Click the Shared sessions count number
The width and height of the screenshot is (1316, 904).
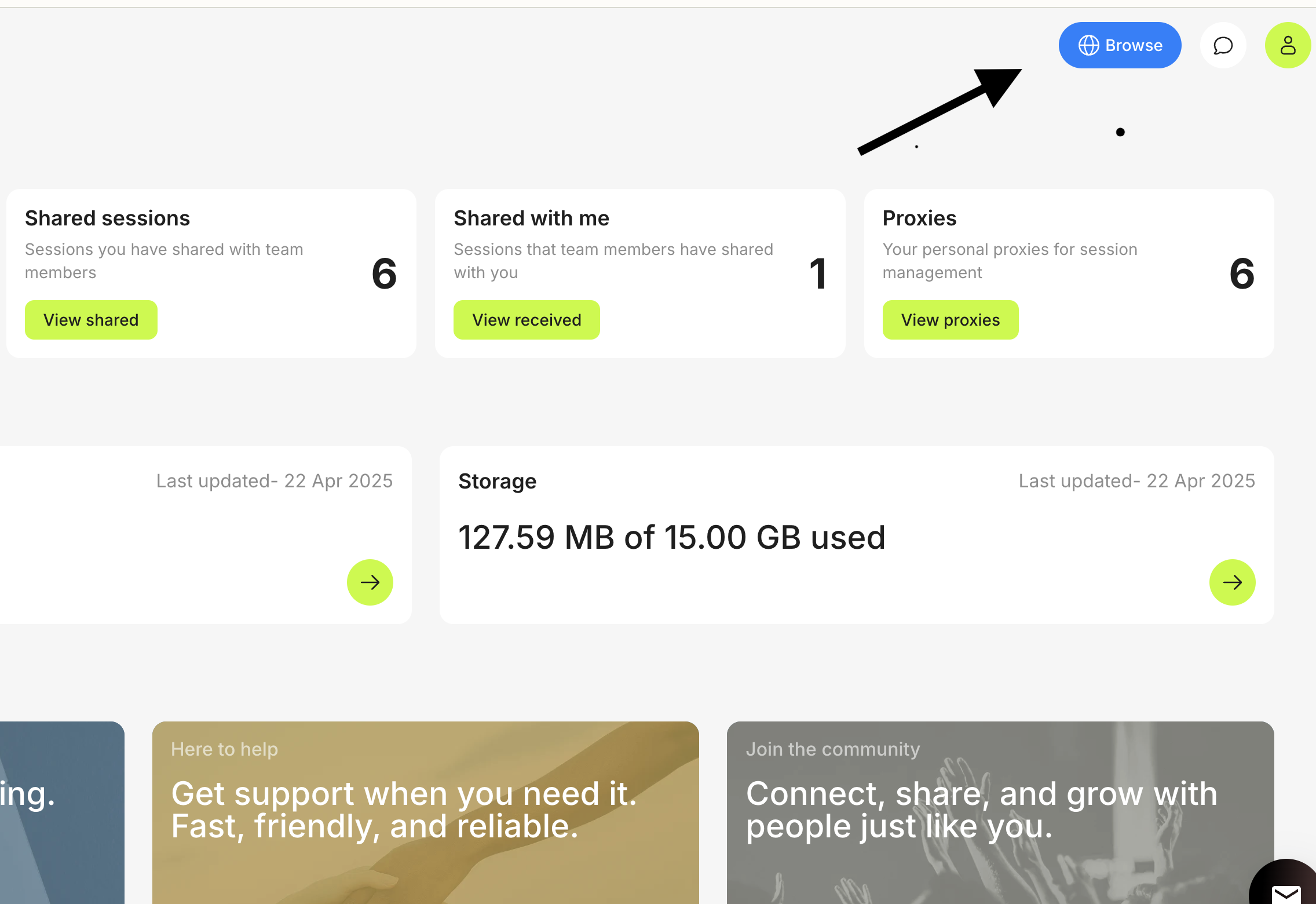click(x=384, y=274)
